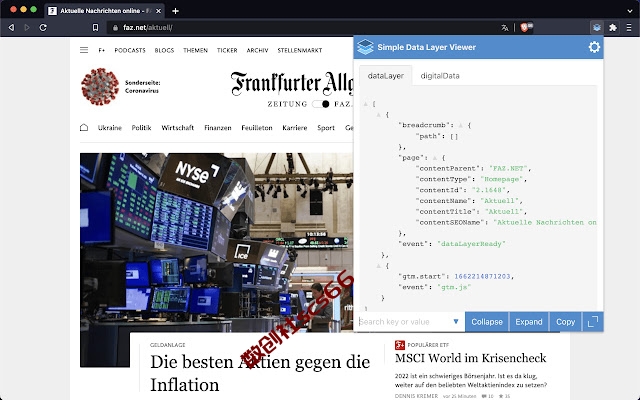Go back in browser history
Screen dimensions: 640x400
[x=11, y=27]
